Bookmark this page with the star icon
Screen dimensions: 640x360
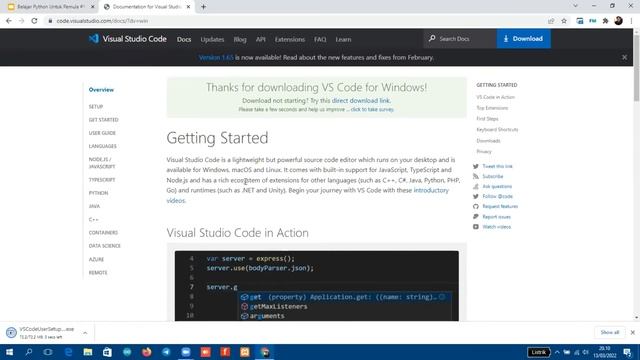click(564, 21)
